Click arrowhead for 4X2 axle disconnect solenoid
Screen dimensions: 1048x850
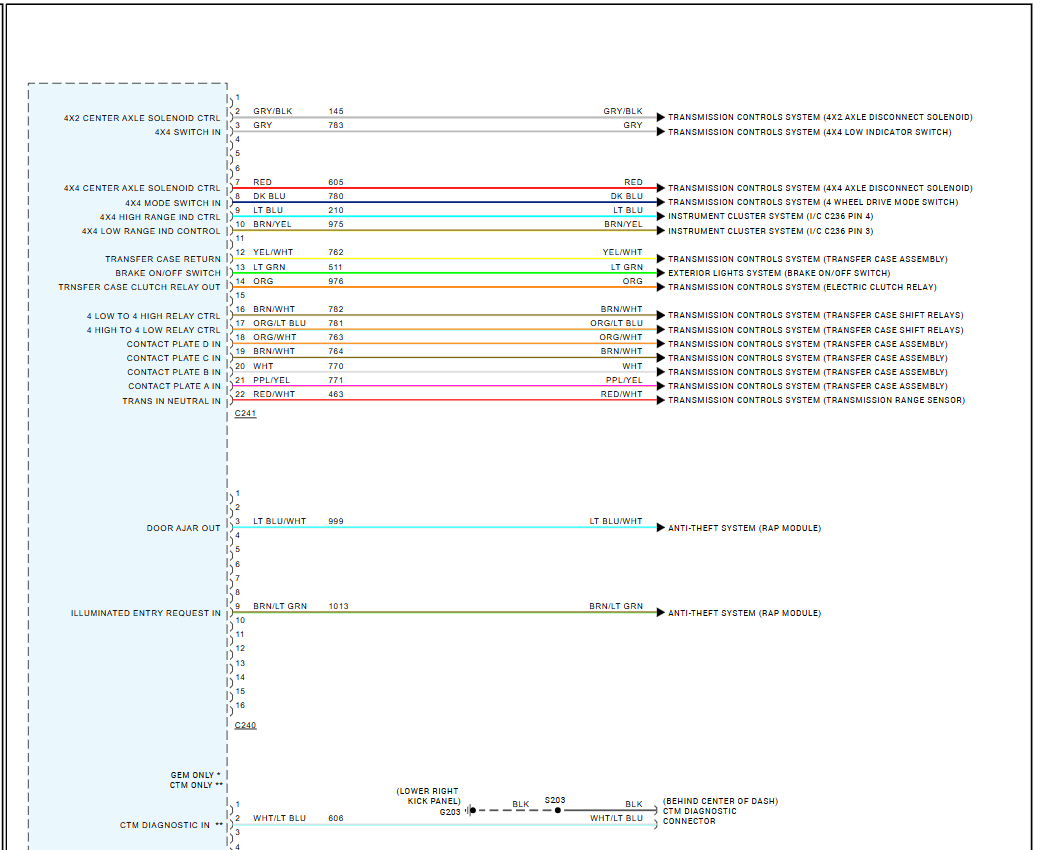coord(660,117)
